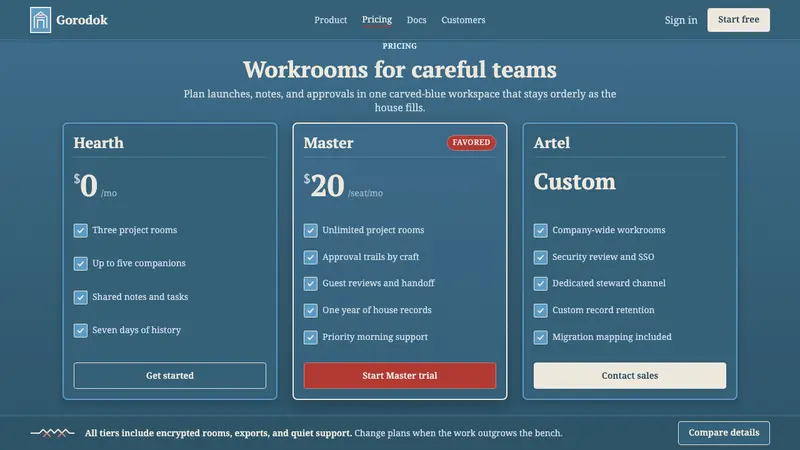Toggle the Dedicated steward channel checkbox
The width and height of the screenshot is (800, 450).
[x=540, y=283]
